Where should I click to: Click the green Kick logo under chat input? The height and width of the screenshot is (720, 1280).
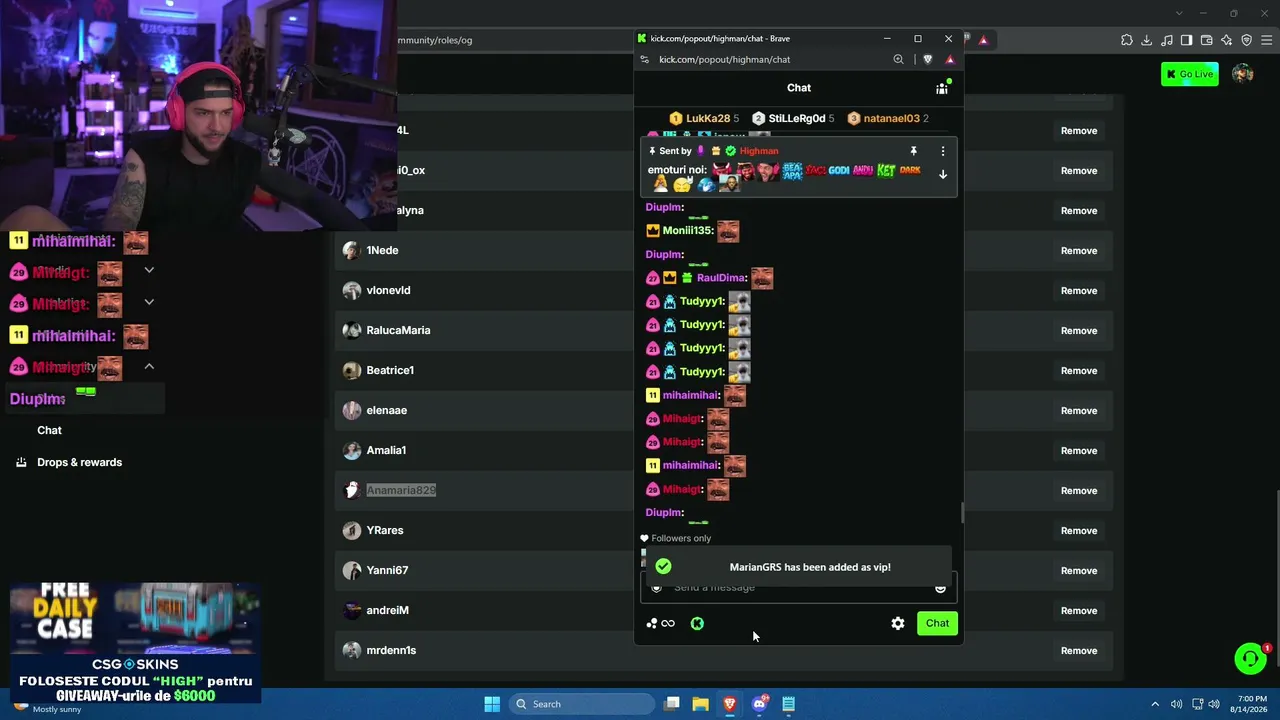[697, 624]
